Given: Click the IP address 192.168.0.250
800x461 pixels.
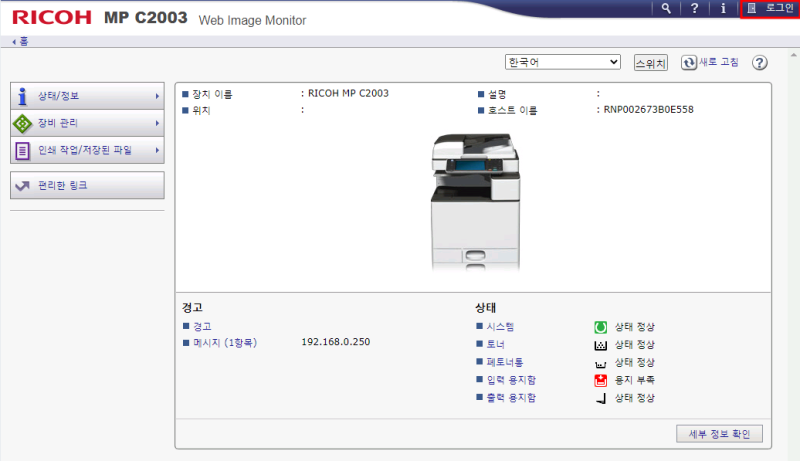Looking at the screenshot, I should [x=336, y=342].
